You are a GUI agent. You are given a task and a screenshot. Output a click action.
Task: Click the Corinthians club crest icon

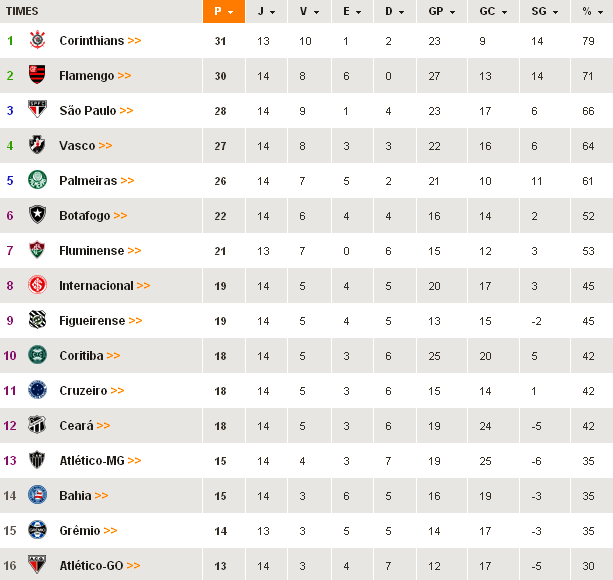coord(37,40)
